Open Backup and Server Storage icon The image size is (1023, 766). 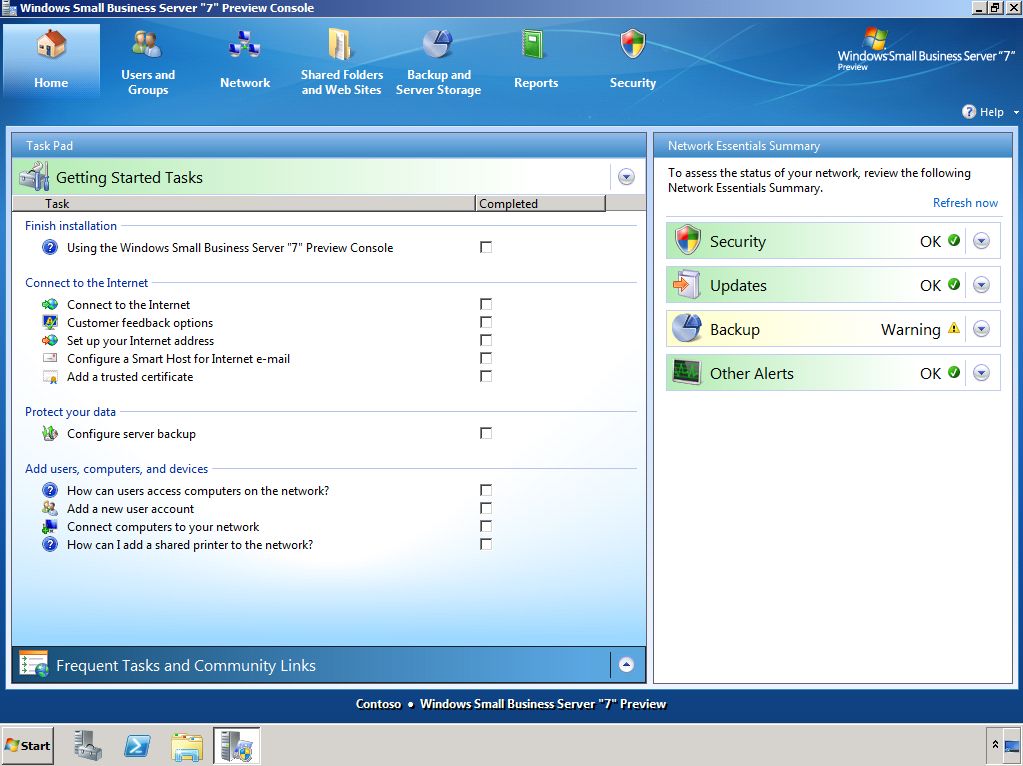click(438, 45)
